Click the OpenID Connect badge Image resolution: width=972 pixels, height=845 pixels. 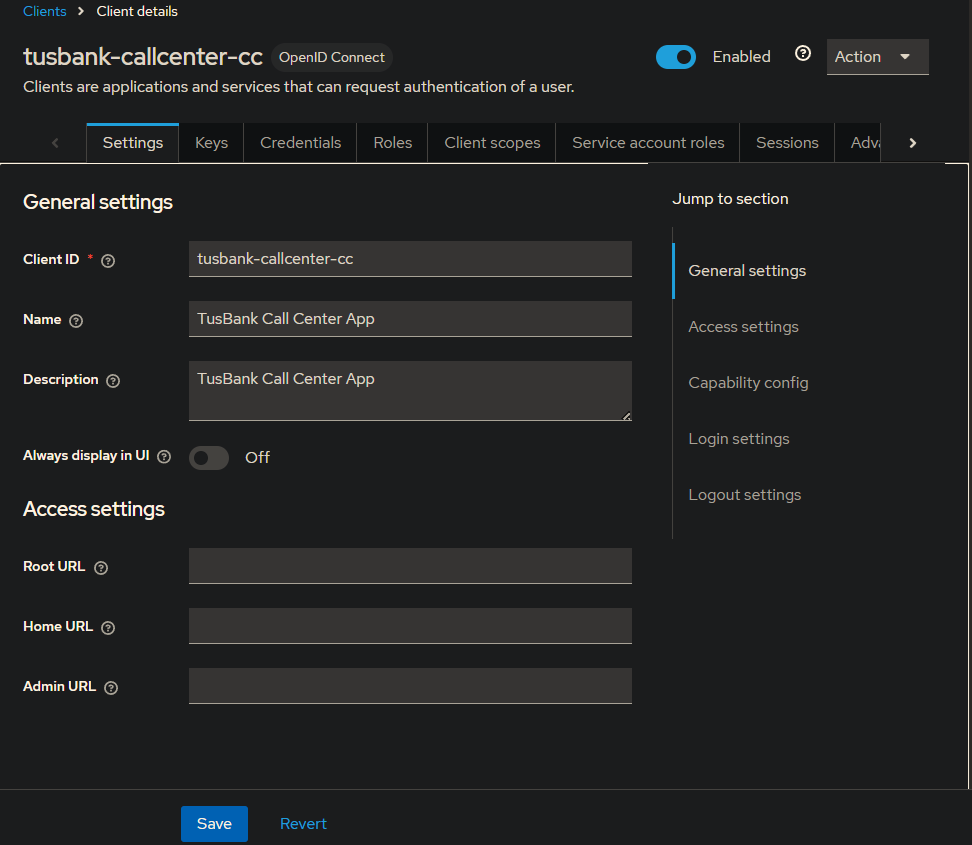point(332,57)
